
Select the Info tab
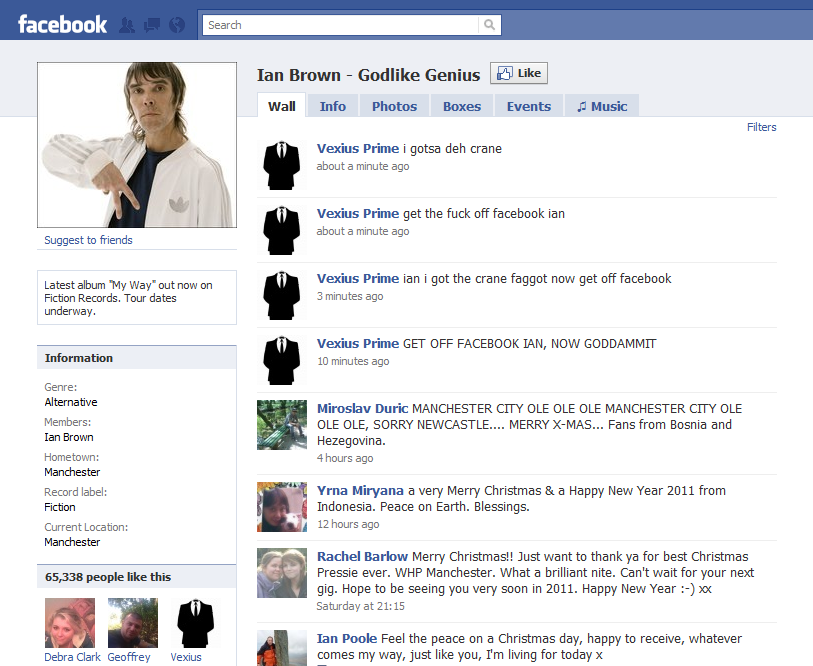point(332,105)
